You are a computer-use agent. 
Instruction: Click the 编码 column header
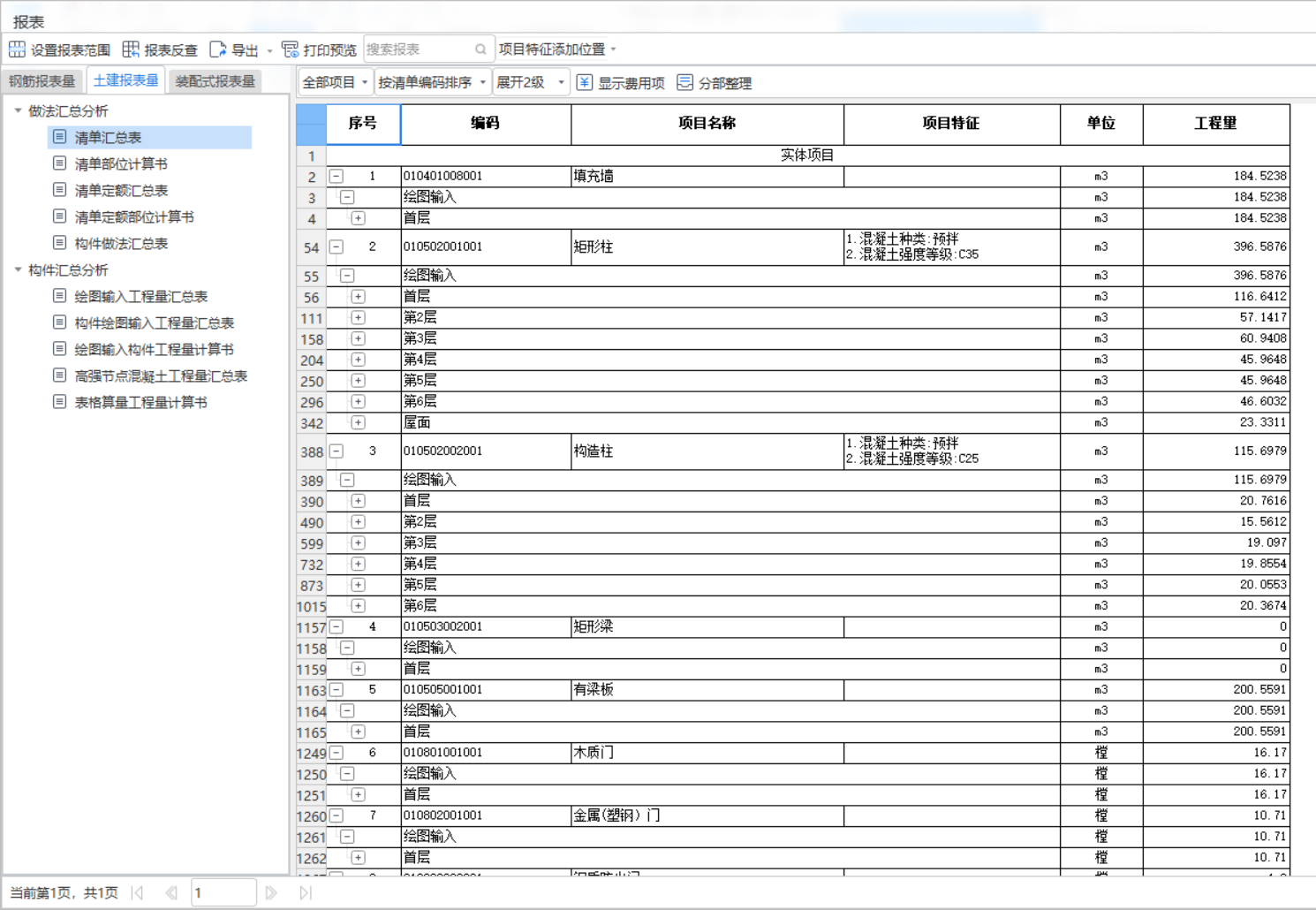click(x=486, y=124)
